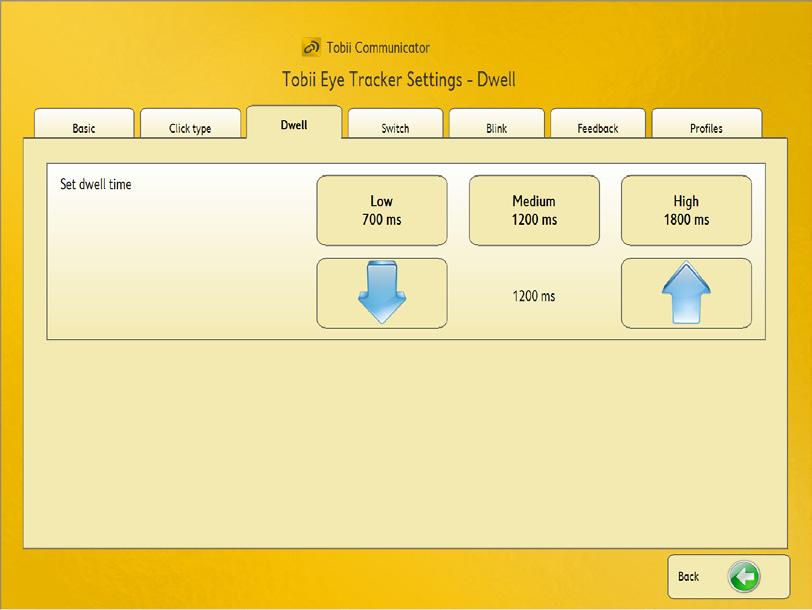The width and height of the screenshot is (812, 610).
Task: Switch to the Basic tab
Action: click(84, 123)
